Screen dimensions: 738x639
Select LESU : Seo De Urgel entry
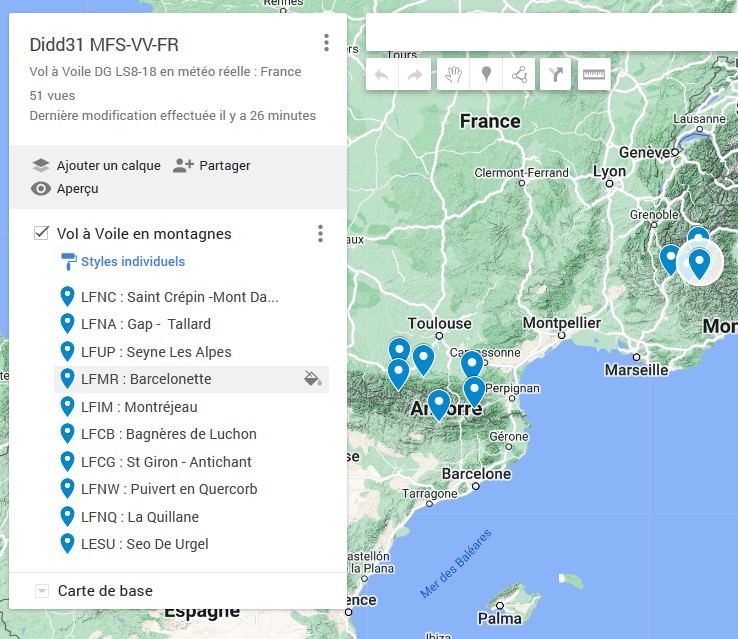click(144, 544)
